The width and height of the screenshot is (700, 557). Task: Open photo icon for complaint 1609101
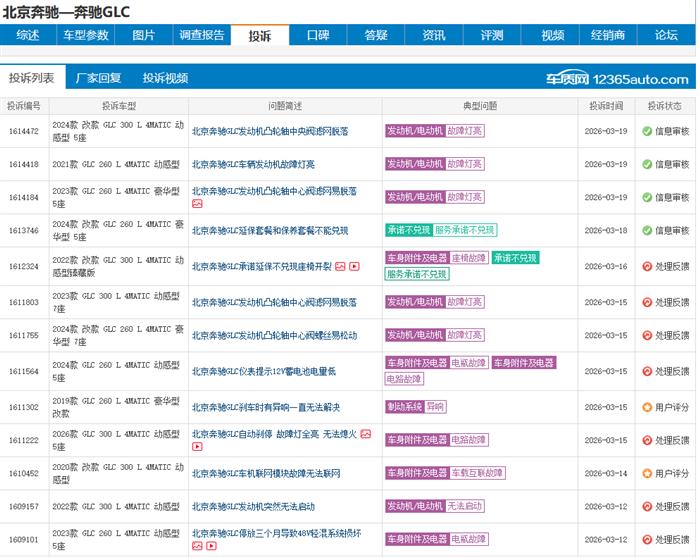click(197, 546)
